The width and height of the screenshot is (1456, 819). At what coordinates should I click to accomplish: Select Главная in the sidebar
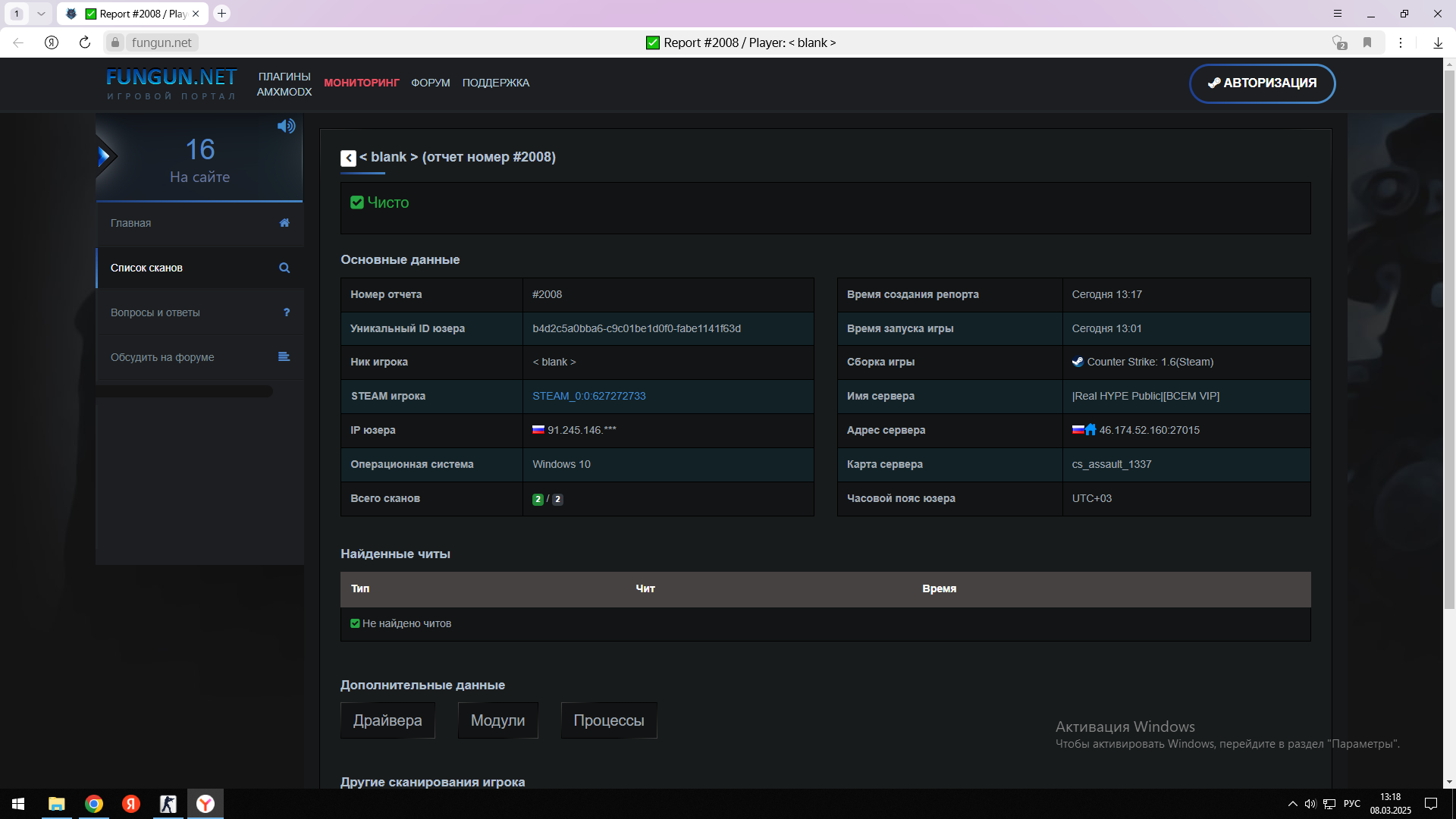(x=200, y=223)
